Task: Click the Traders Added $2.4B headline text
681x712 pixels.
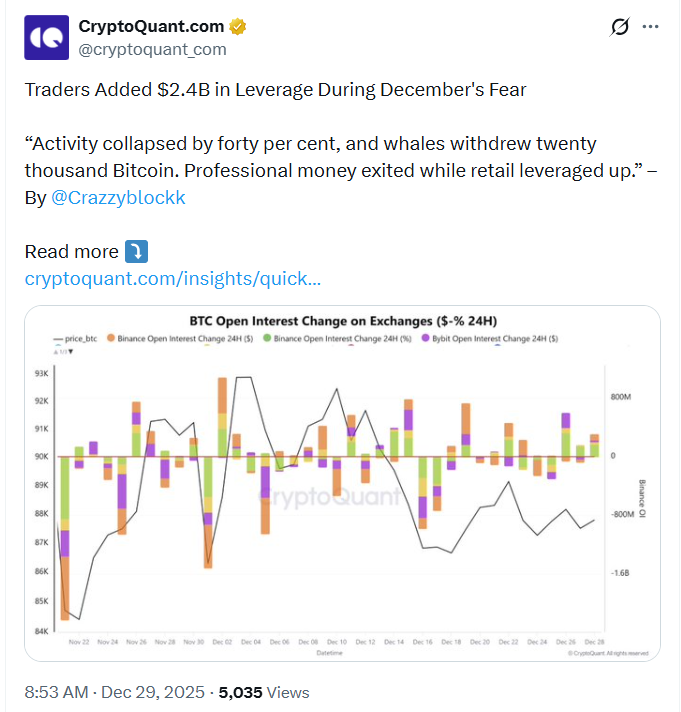Action: 275,90
